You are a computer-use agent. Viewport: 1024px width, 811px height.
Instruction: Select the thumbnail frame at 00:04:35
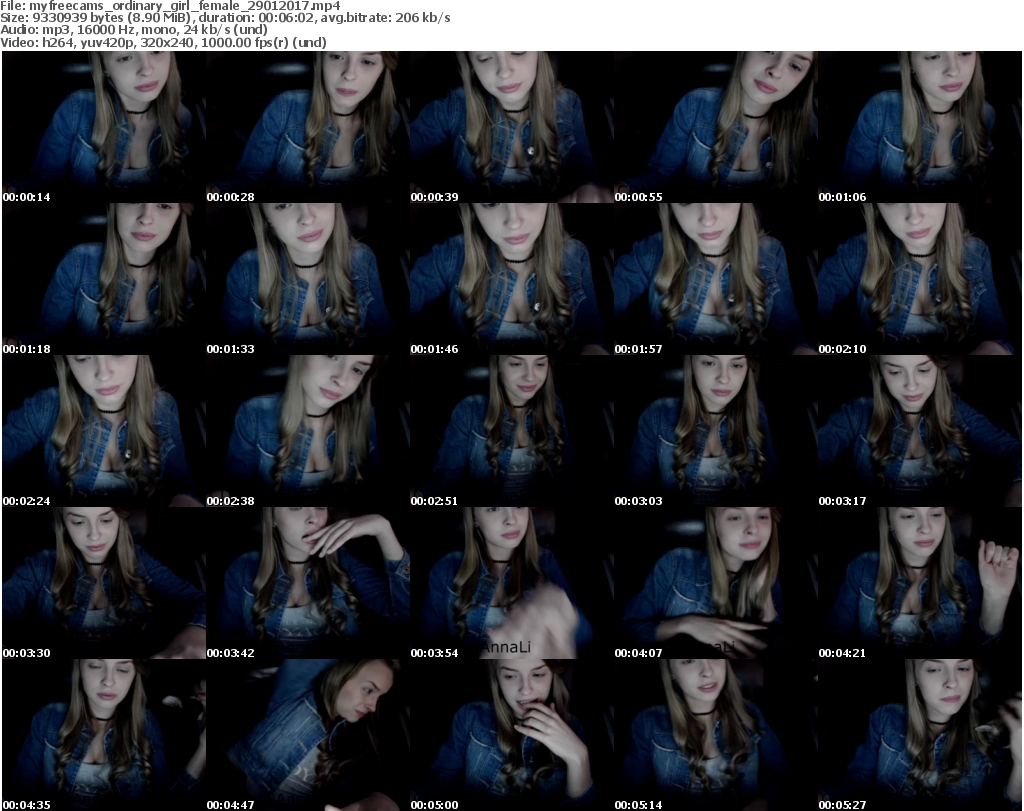pyautogui.click(x=104, y=735)
